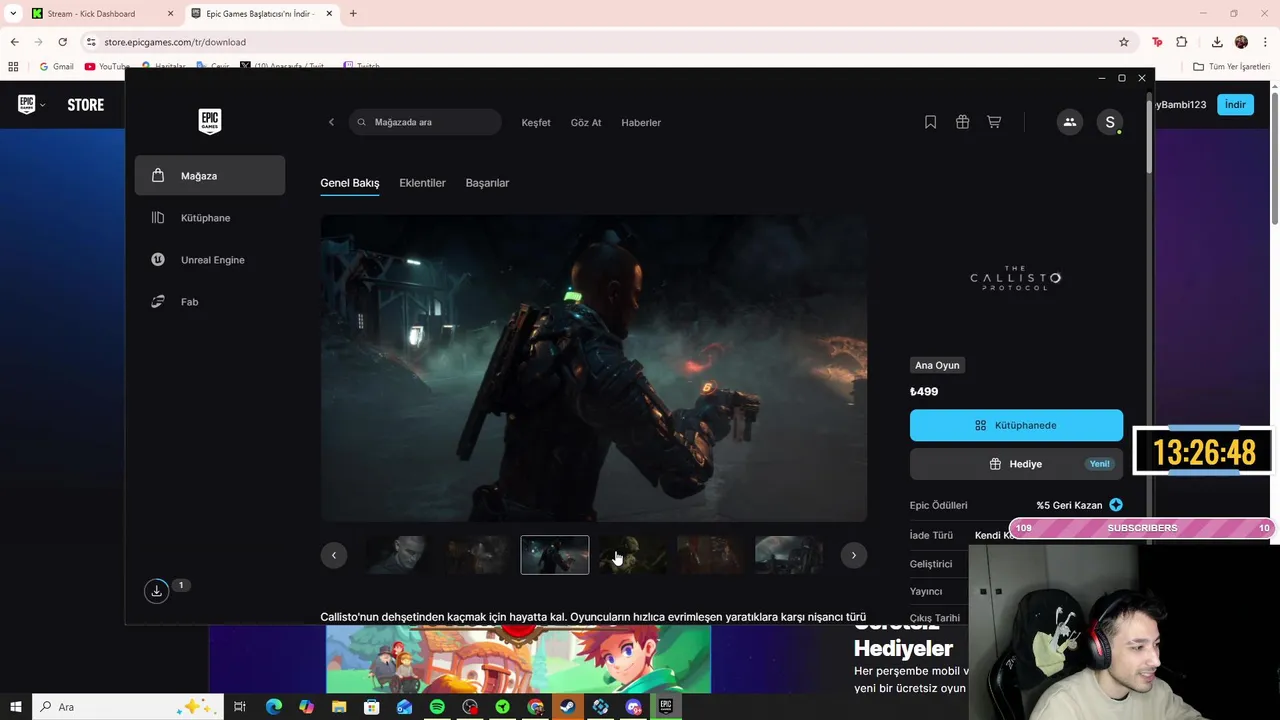Click the Kütüphanede button
Screen dimensions: 1280x720
[1016, 425]
